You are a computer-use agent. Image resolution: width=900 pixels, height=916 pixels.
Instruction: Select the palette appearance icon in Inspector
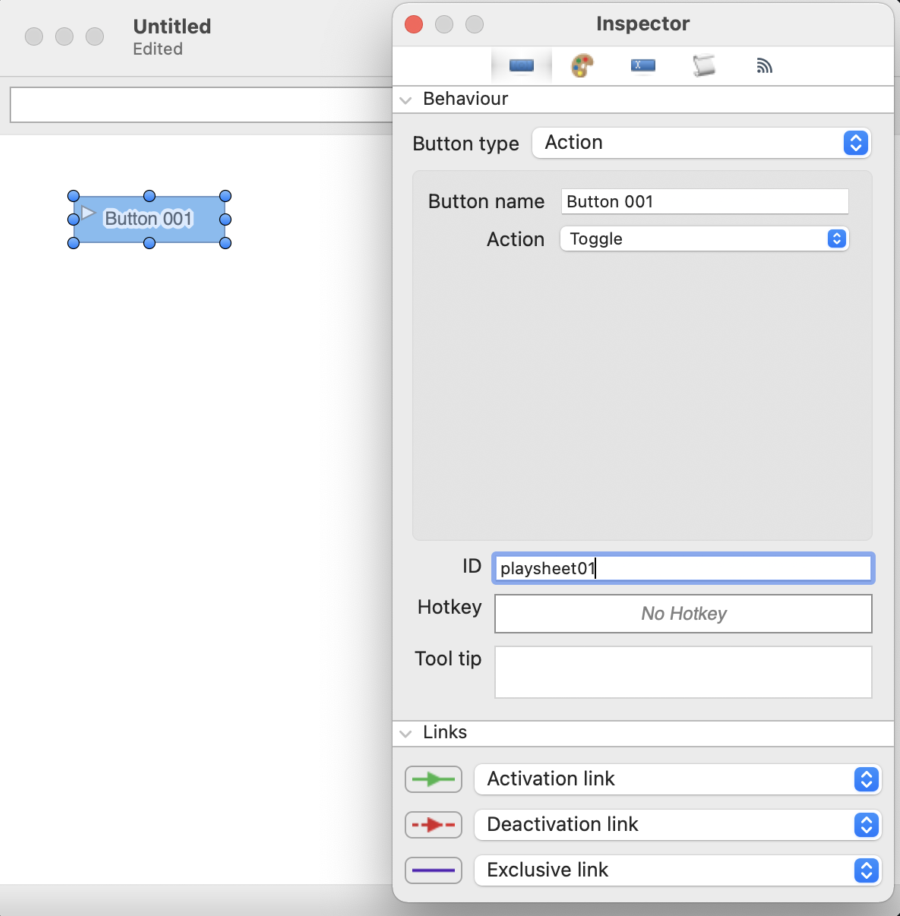coord(581,65)
